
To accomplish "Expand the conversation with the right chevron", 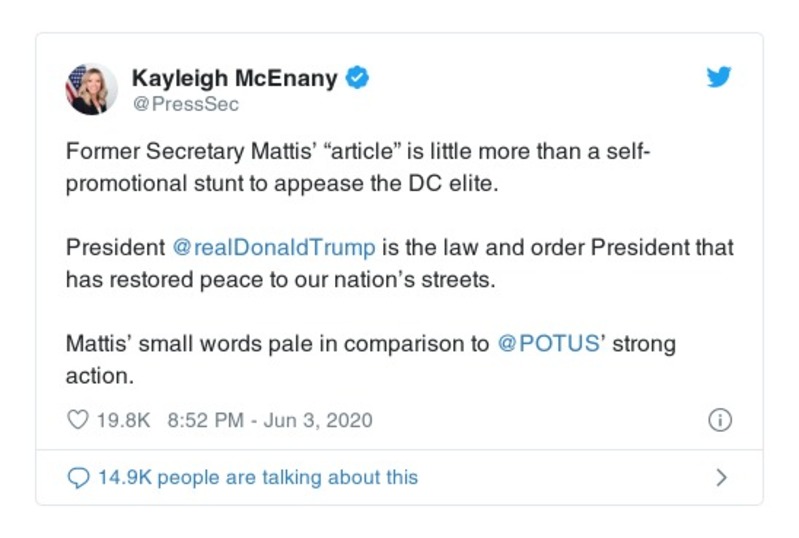I will tap(721, 478).
